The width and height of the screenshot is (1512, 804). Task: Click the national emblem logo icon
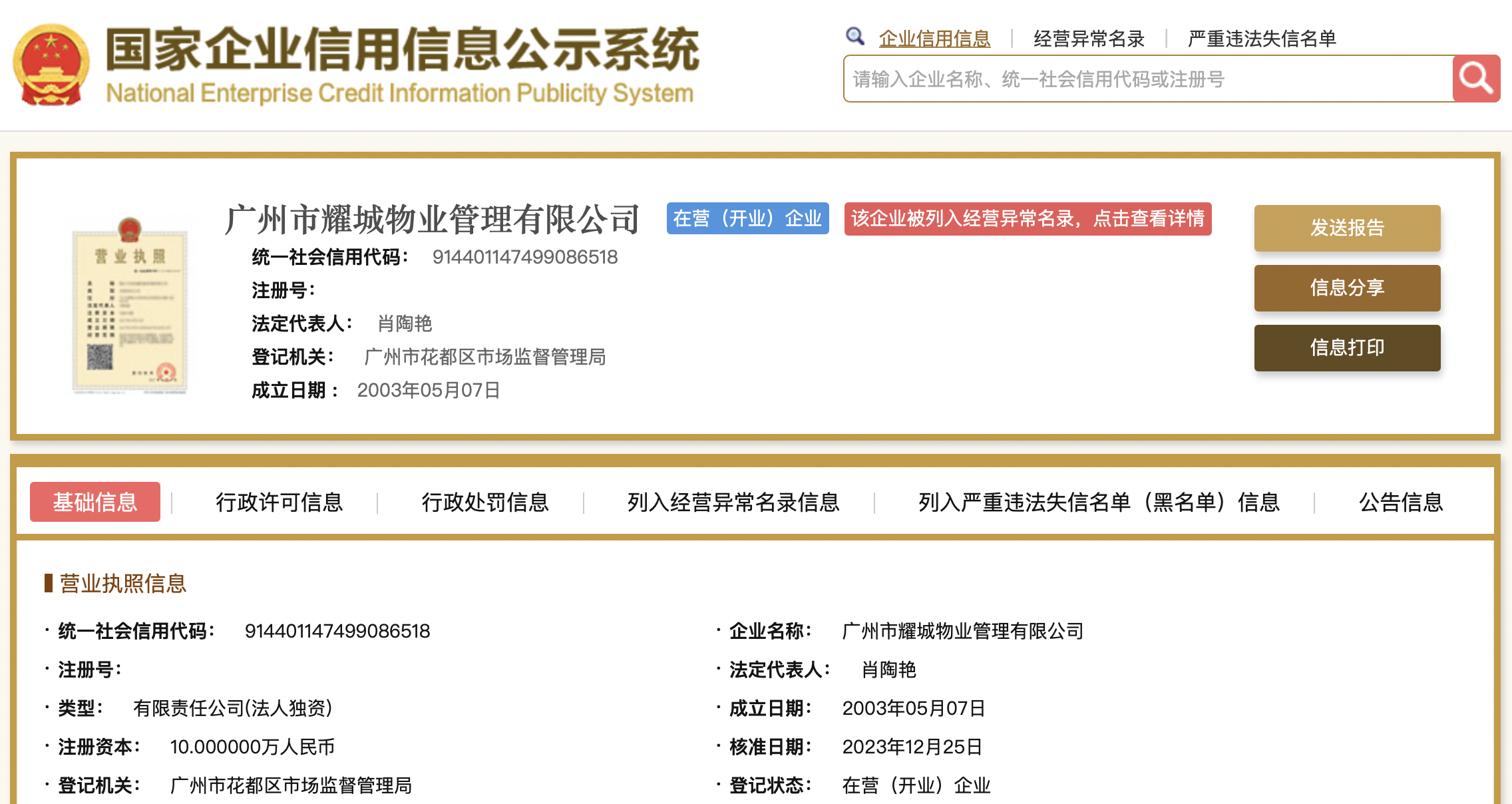51,65
